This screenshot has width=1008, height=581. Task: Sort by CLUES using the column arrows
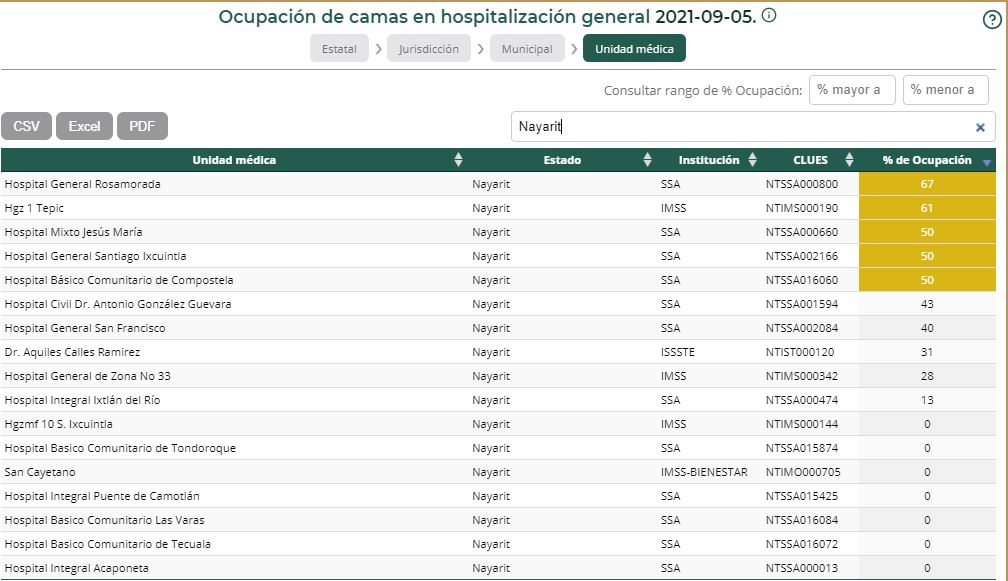click(x=850, y=159)
